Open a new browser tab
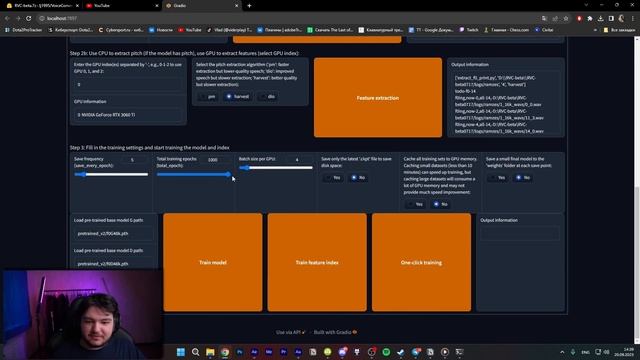 point(249,6)
